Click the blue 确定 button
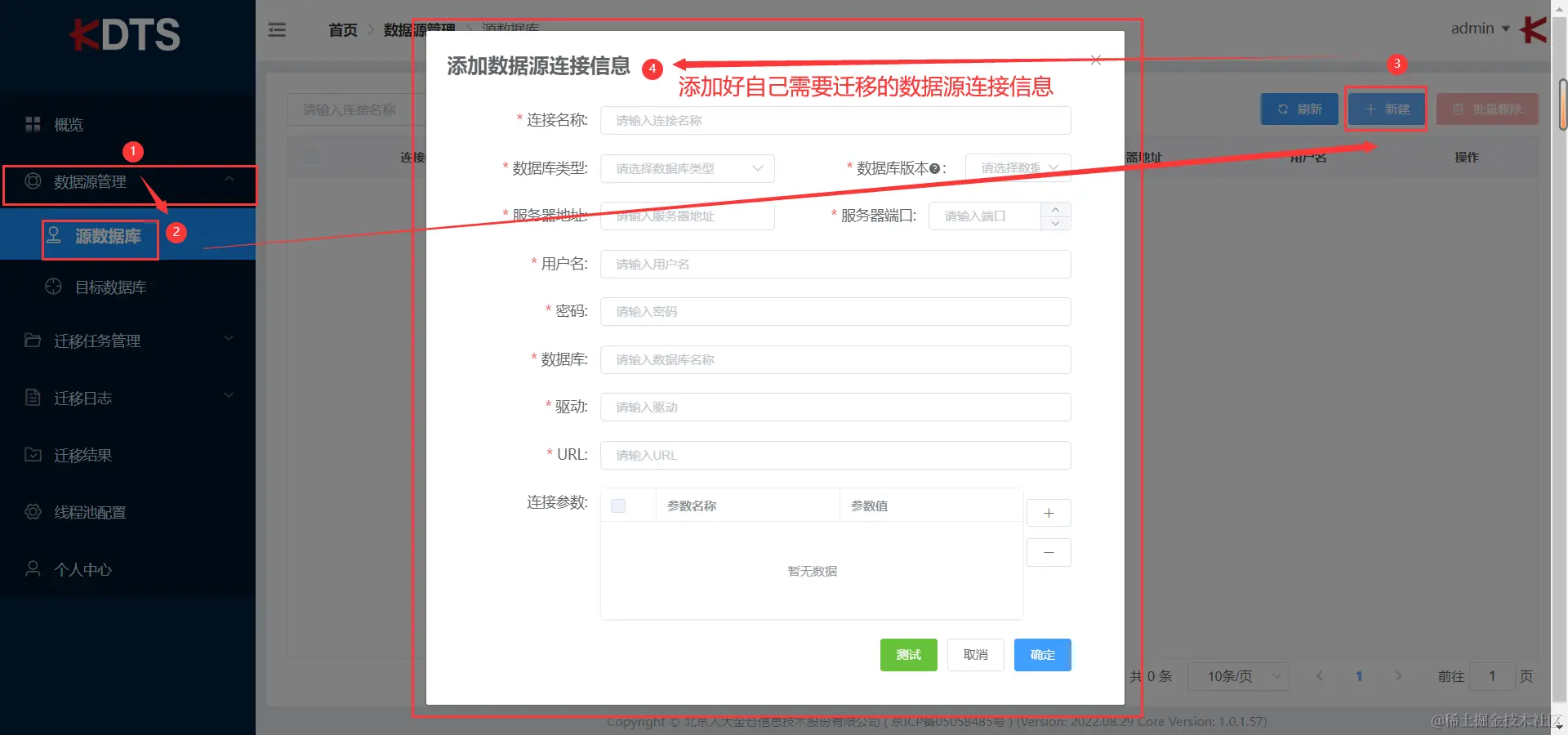Viewport: 1568px width, 735px height. 1042,654
